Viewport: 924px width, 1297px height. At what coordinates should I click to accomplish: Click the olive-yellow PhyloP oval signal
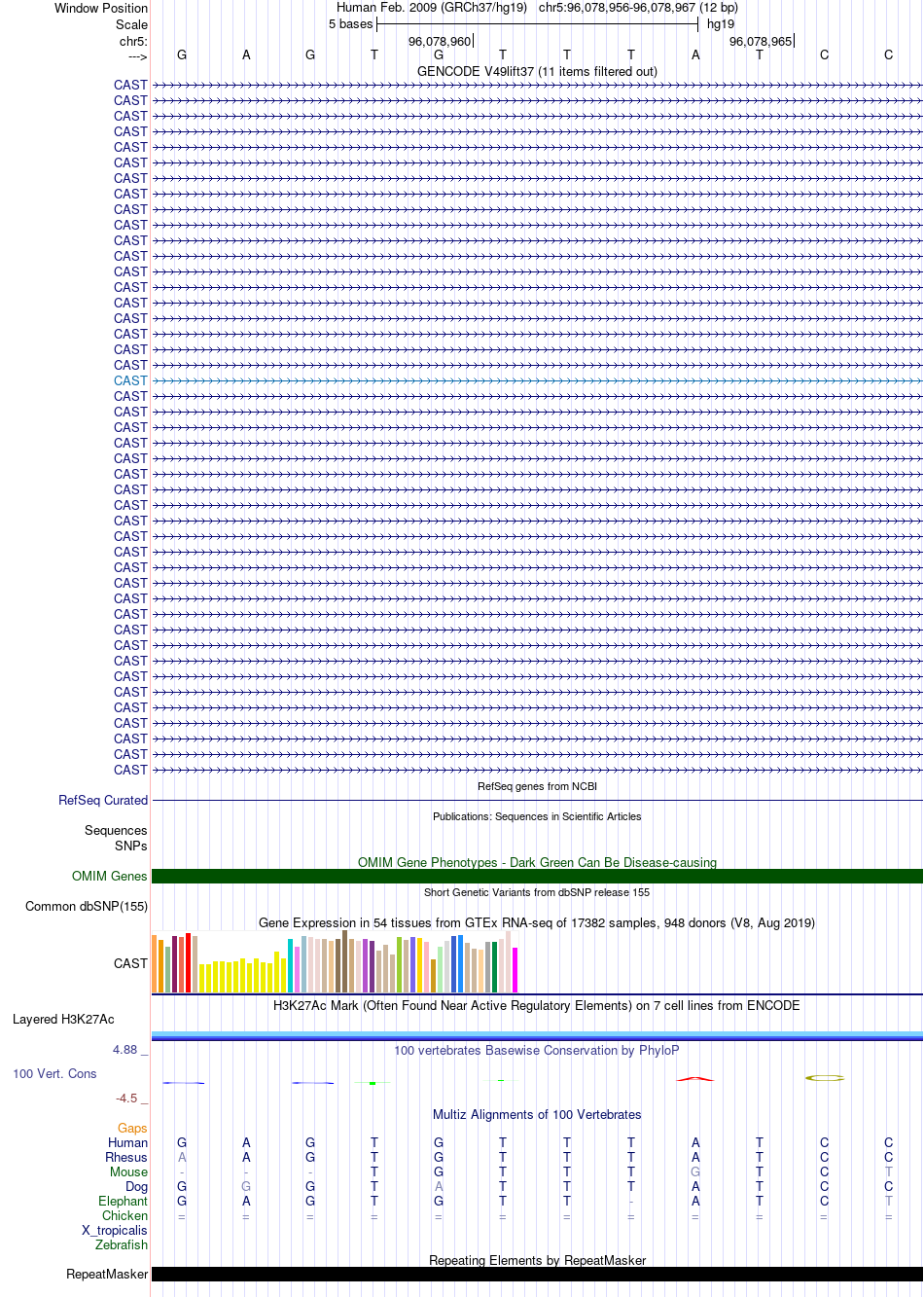point(825,1077)
